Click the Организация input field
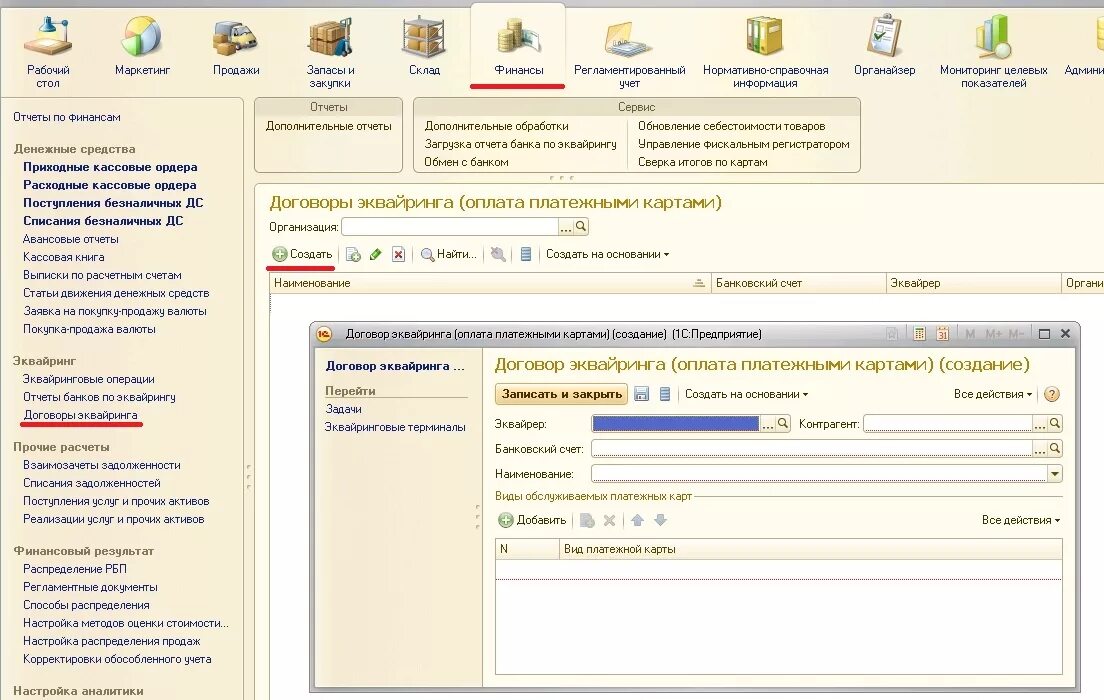1104x700 pixels. click(450, 227)
